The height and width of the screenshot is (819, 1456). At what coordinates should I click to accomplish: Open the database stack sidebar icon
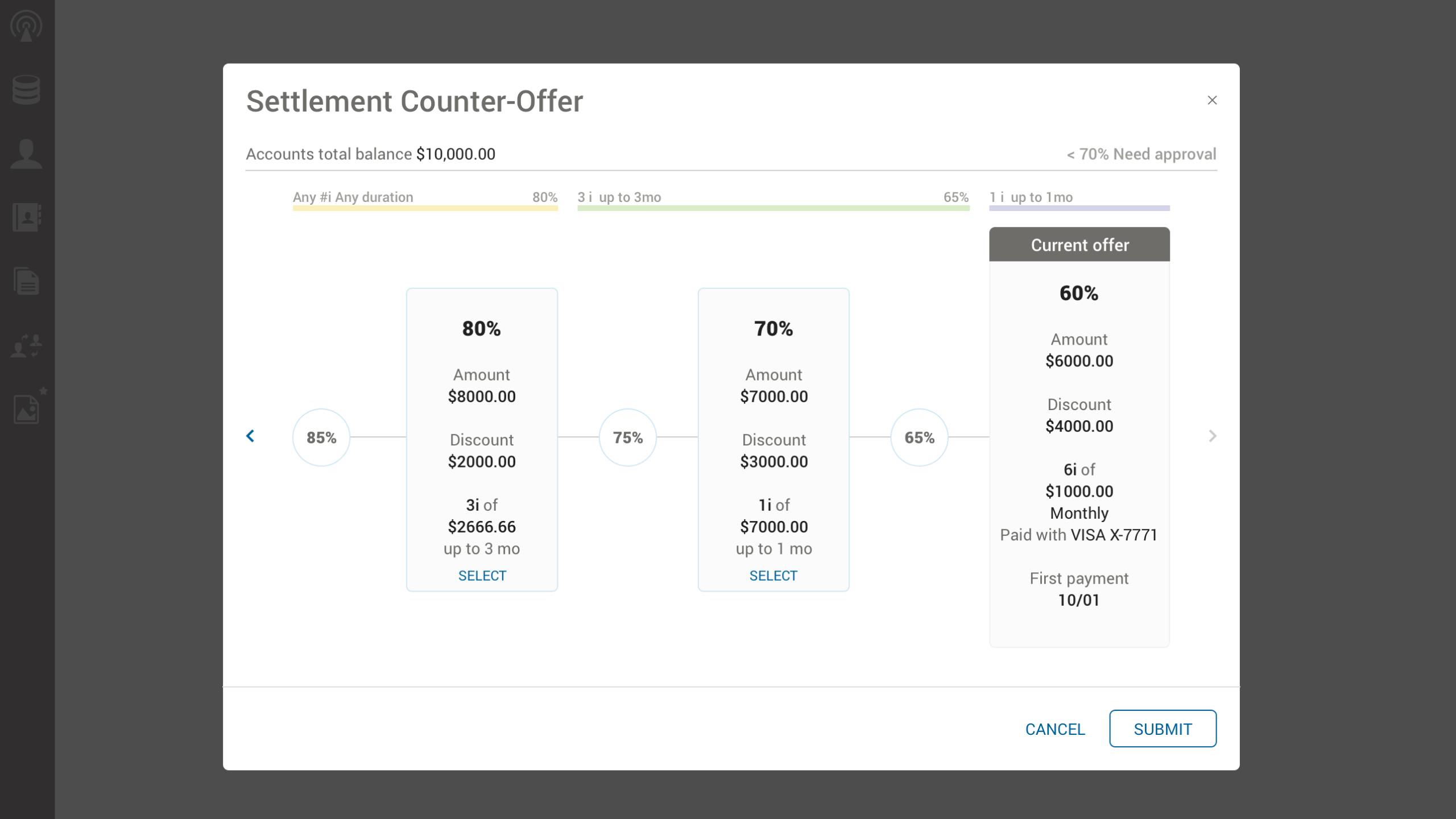pos(26,90)
